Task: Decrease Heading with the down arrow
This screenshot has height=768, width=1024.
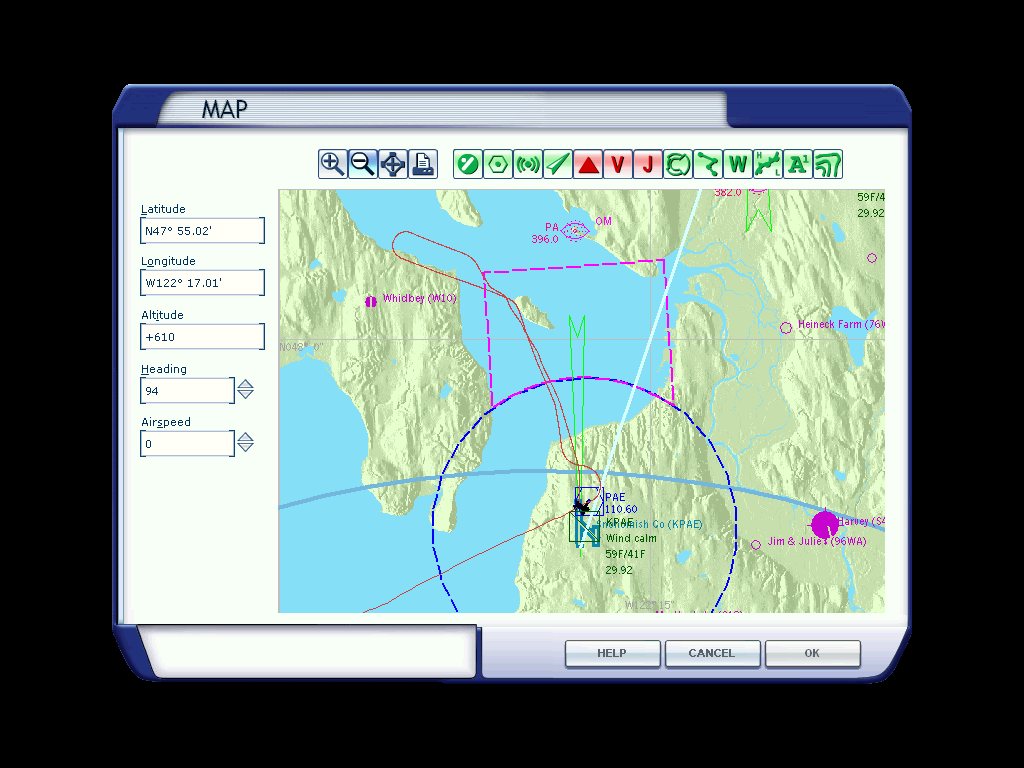Action: click(246, 394)
